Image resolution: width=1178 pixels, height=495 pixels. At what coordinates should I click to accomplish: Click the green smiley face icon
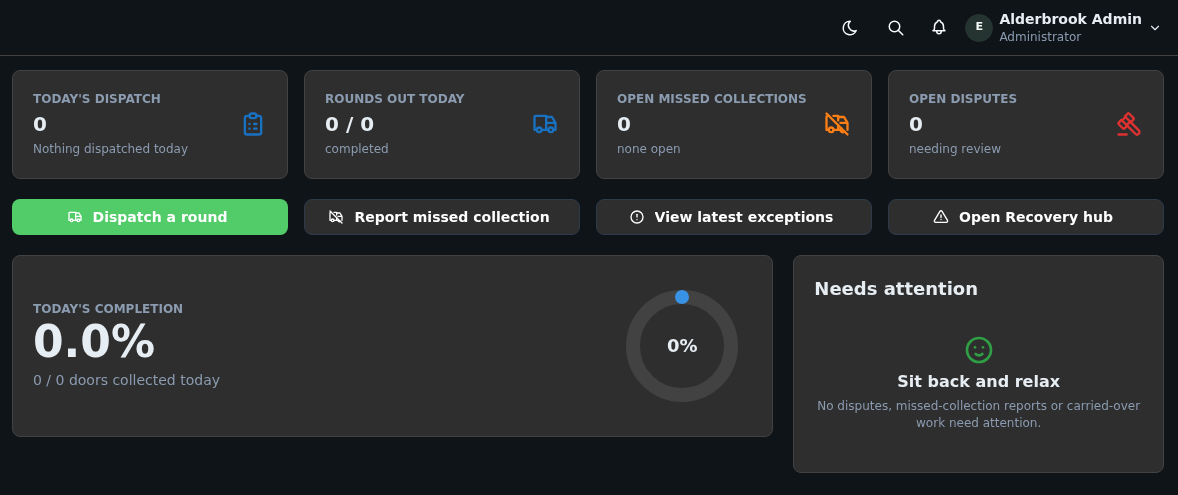click(978, 349)
